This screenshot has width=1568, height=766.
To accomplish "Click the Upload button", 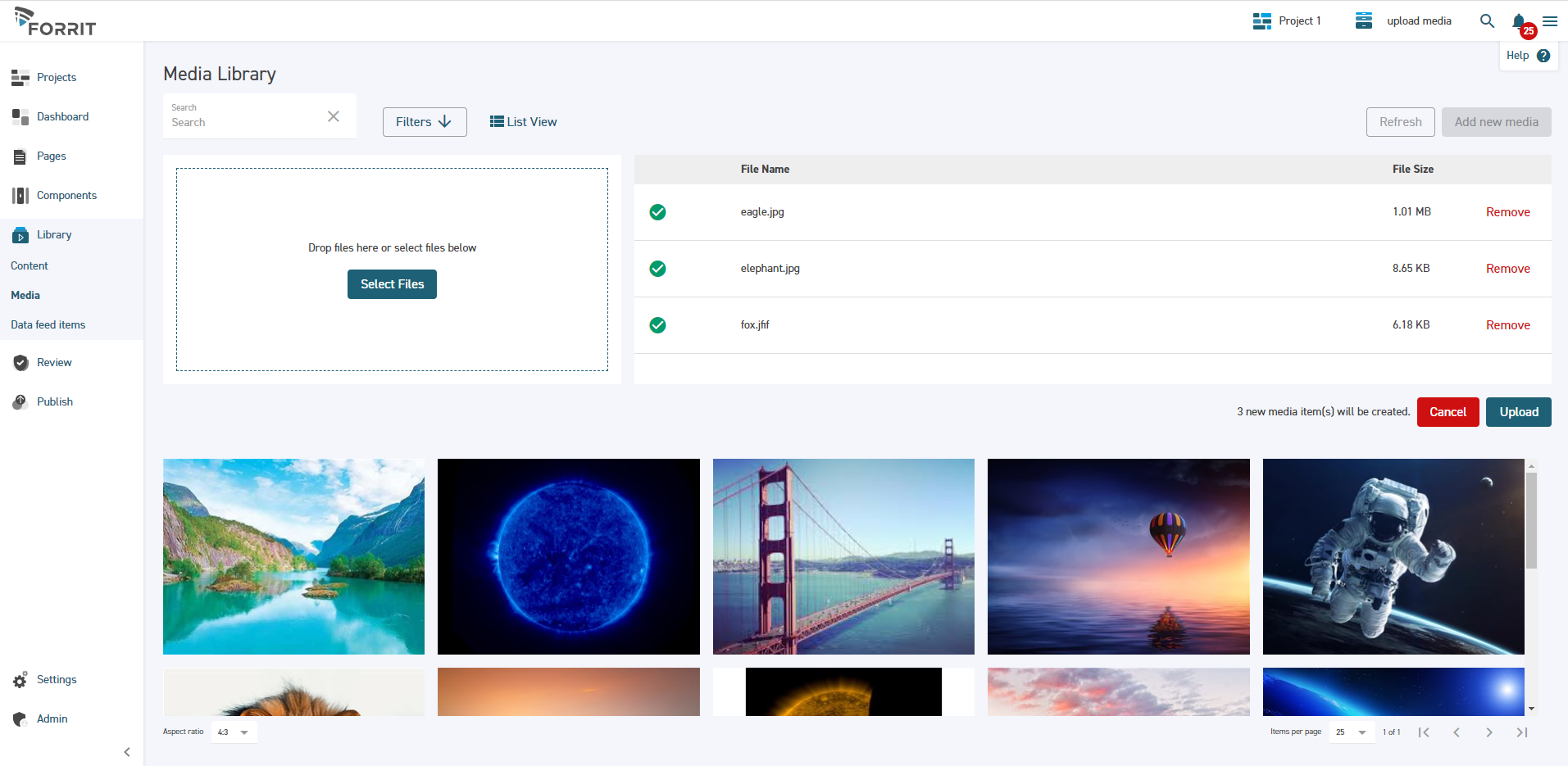I will coord(1517,412).
